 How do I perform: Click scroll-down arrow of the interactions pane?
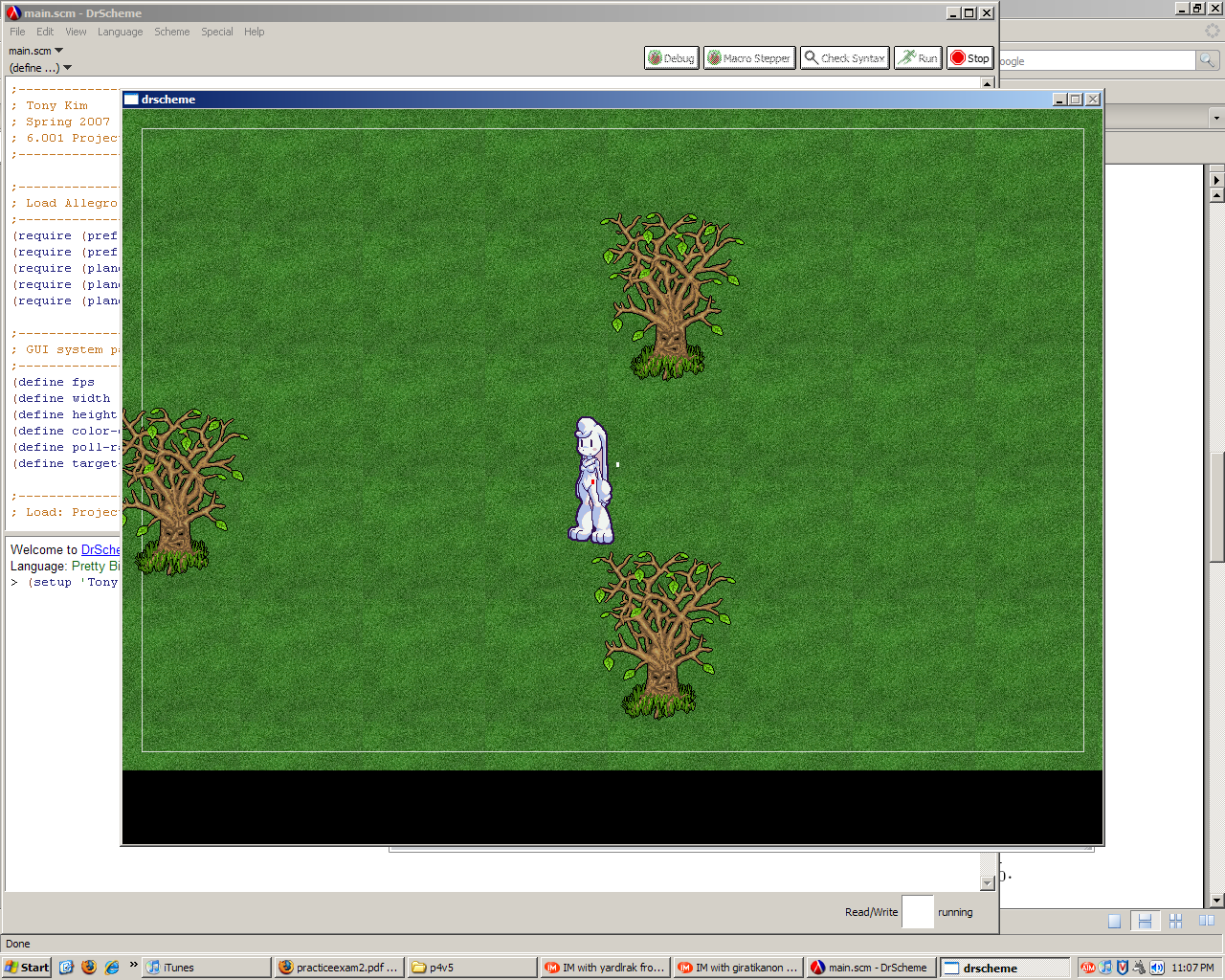click(988, 883)
